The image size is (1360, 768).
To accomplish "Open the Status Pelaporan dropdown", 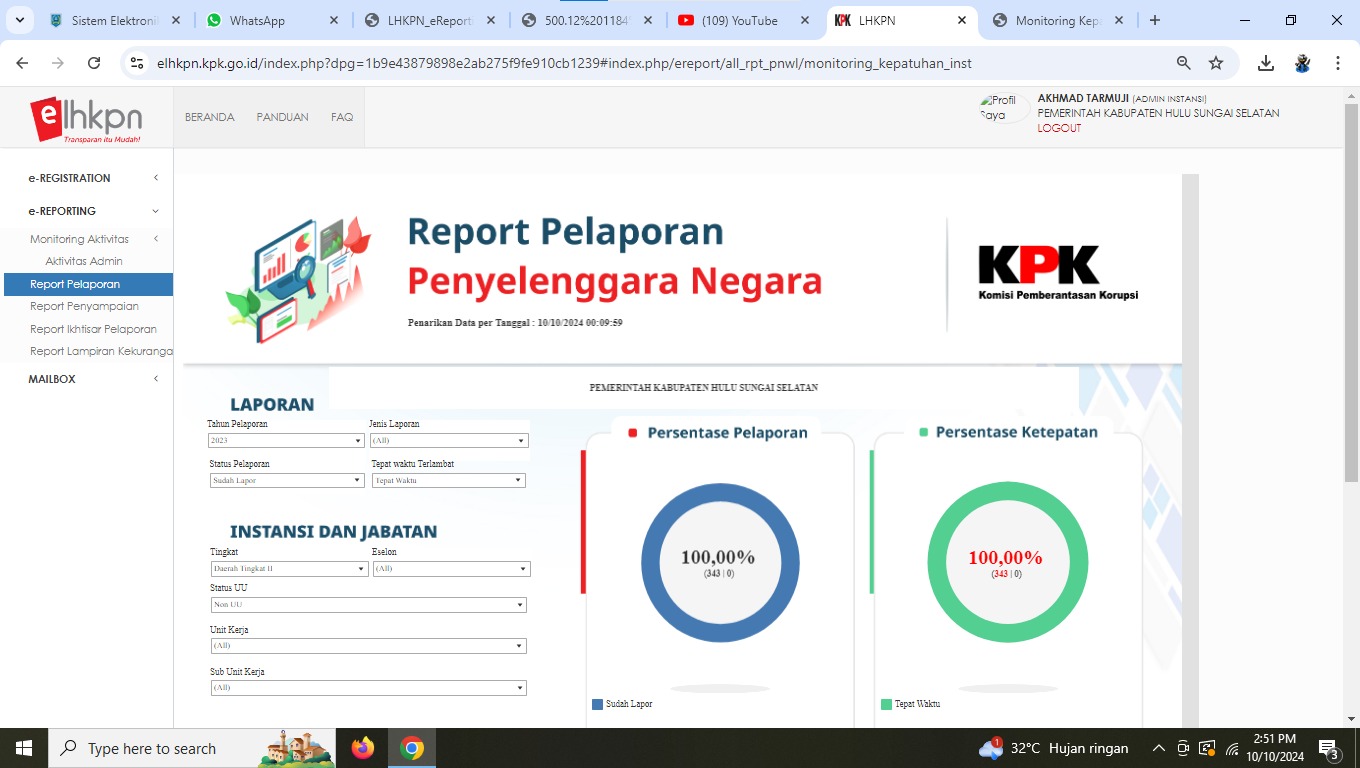I will (x=286, y=480).
